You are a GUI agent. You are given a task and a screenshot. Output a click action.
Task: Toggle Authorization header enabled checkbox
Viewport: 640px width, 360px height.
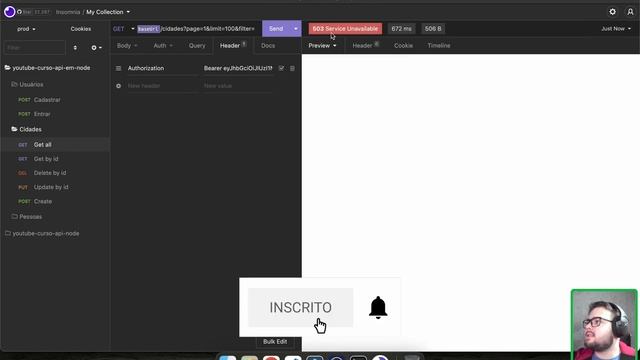(281, 68)
